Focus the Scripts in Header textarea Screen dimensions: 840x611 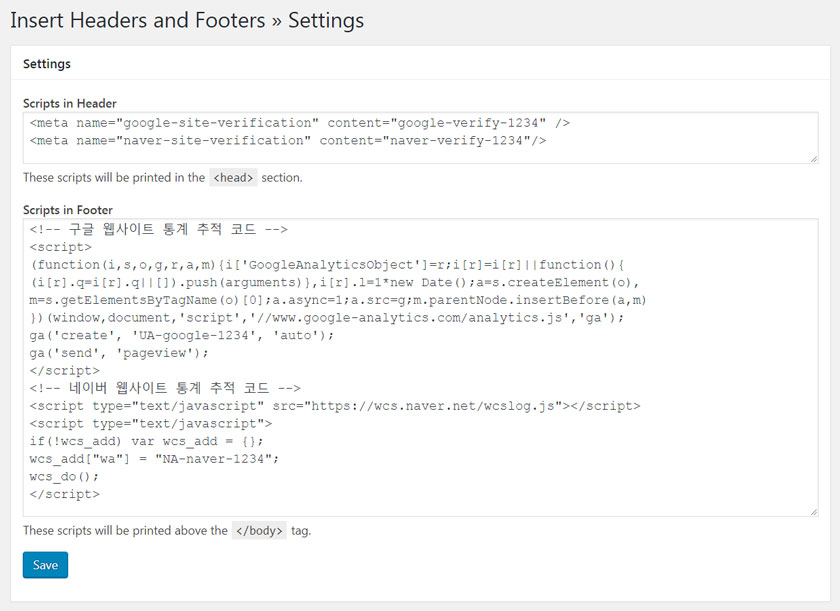(421, 138)
